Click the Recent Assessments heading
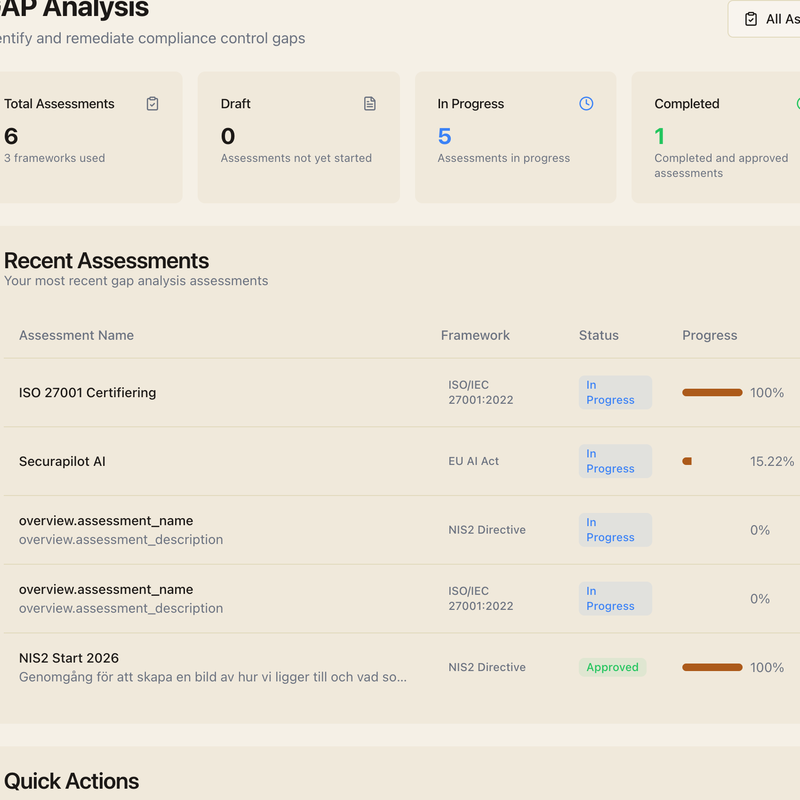This screenshot has width=800, height=800. point(106,261)
